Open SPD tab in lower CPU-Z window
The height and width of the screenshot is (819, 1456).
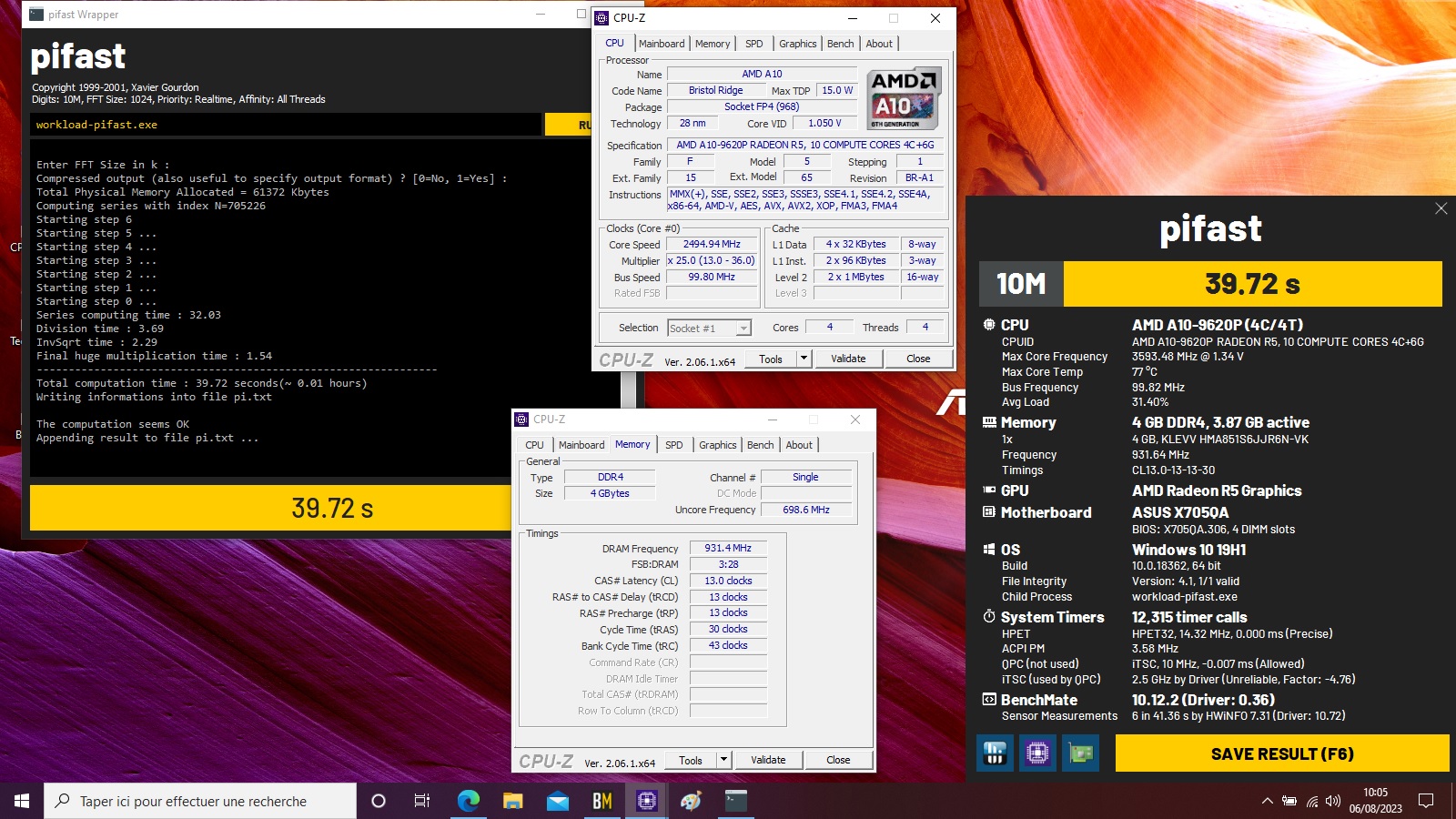point(674,445)
